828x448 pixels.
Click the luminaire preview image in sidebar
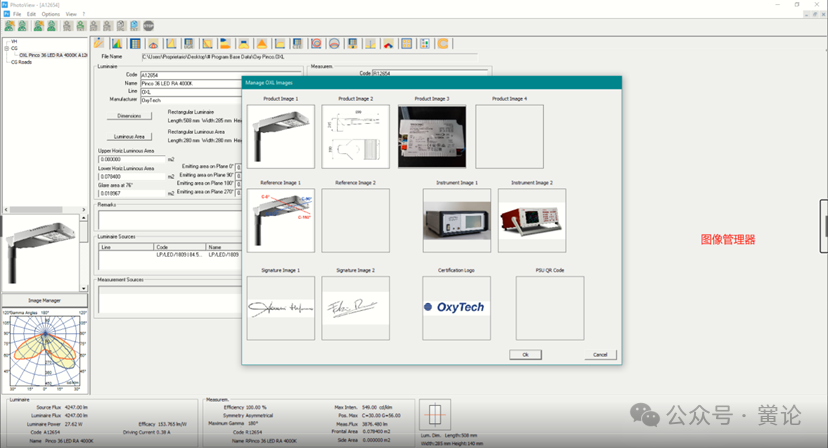click(41, 253)
